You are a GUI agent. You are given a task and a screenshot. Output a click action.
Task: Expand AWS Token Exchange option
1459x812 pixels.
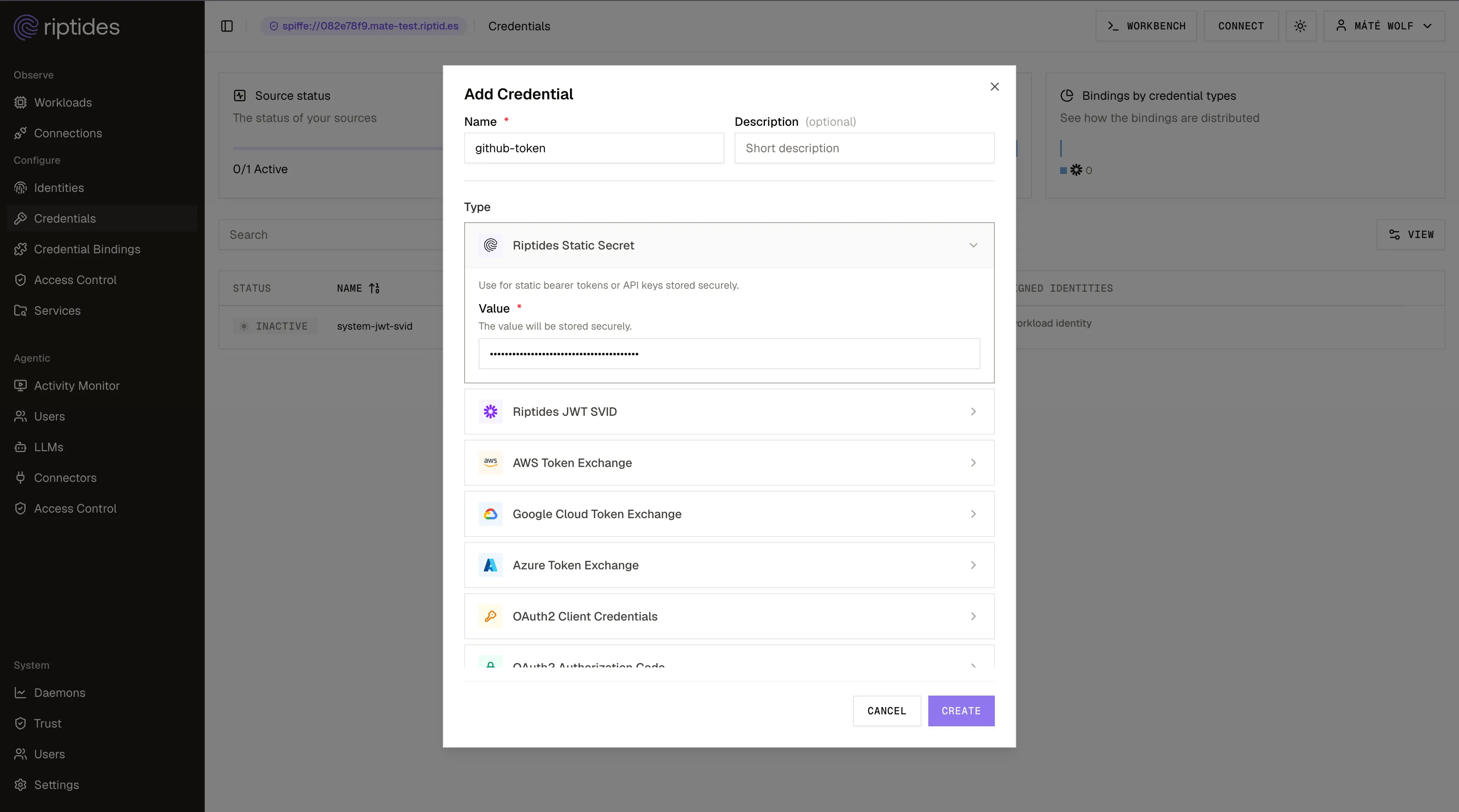click(x=729, y=463)
